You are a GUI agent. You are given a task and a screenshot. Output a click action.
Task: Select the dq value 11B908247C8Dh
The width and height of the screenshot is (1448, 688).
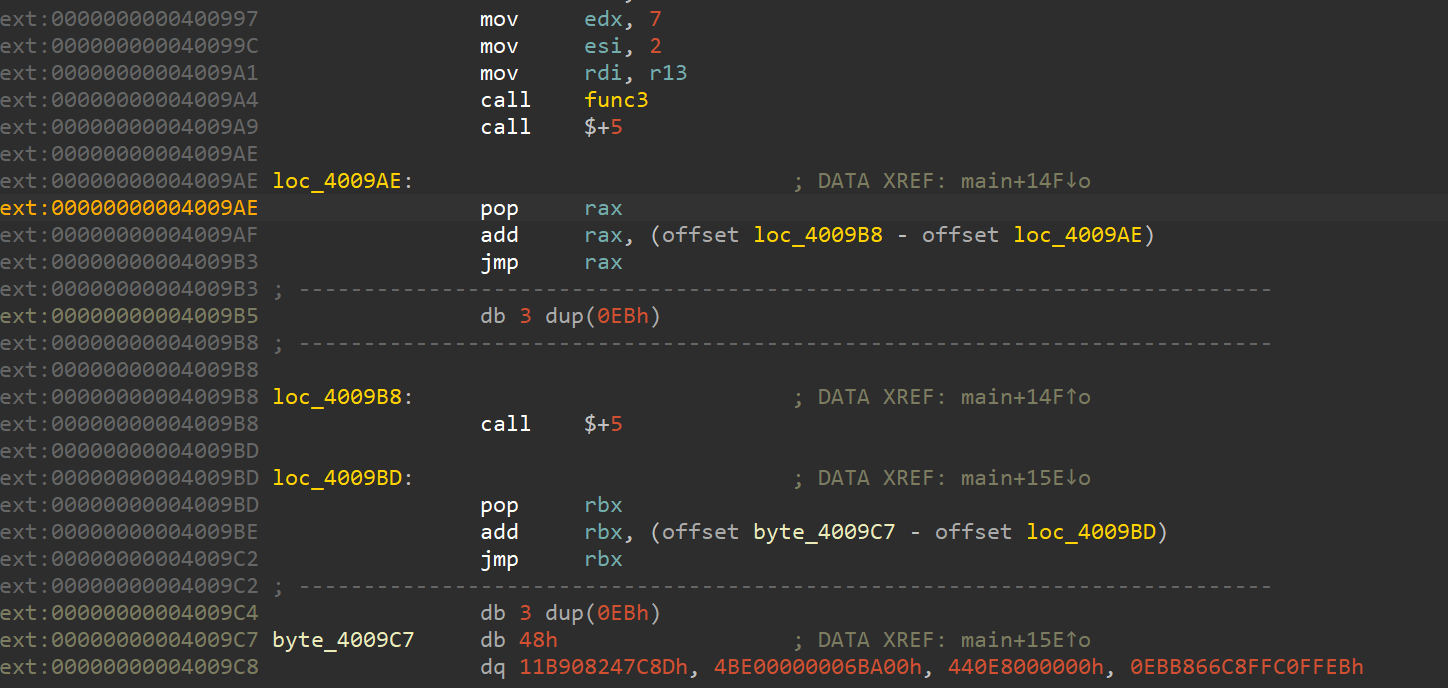(604, 667)
